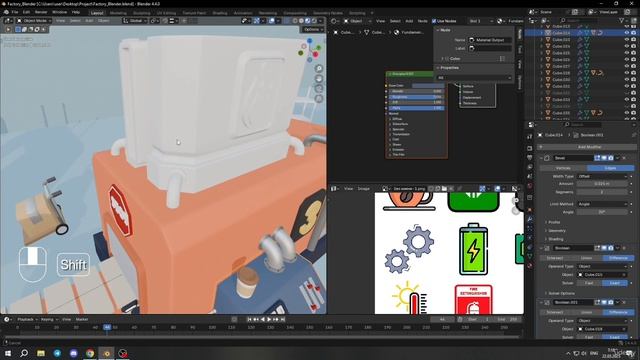Click the play animation button
Viewport: 640px width, 360px height.
pos(269,319)
